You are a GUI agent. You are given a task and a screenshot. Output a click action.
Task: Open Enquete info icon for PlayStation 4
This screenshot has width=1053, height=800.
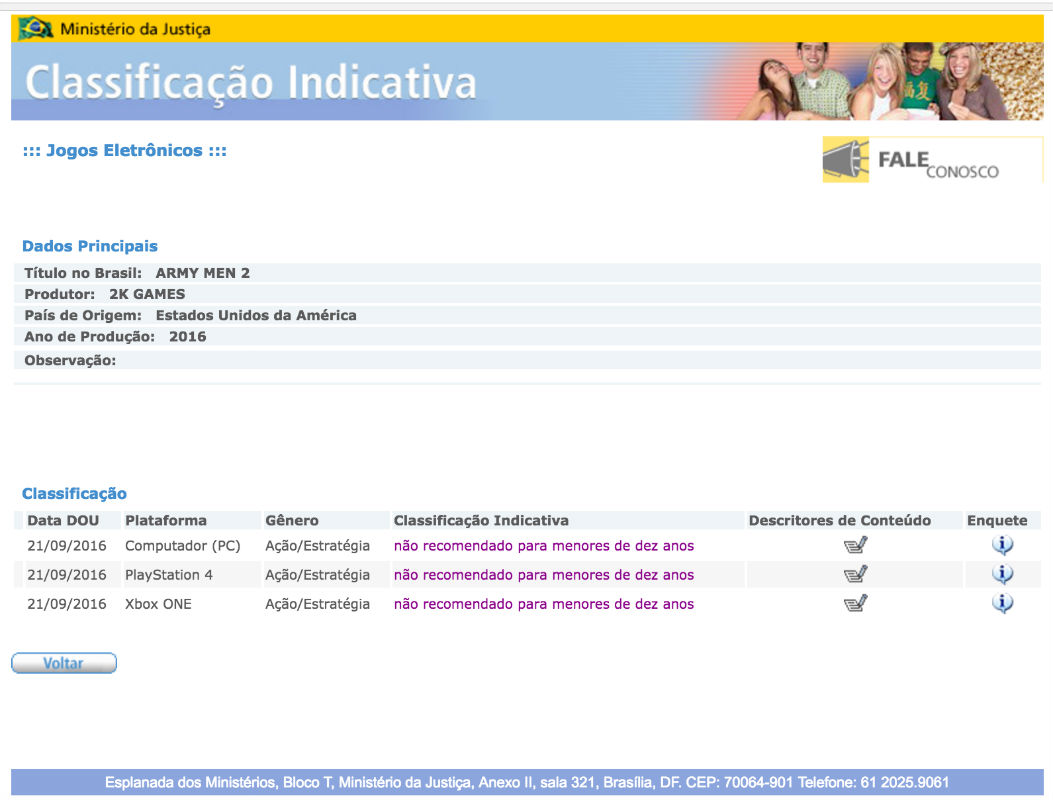pyautogui.click(x=1002, y=574)
